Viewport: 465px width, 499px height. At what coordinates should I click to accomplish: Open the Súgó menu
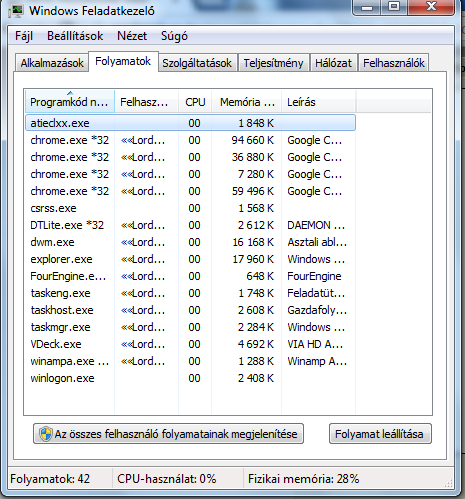[x=174, y=36]
